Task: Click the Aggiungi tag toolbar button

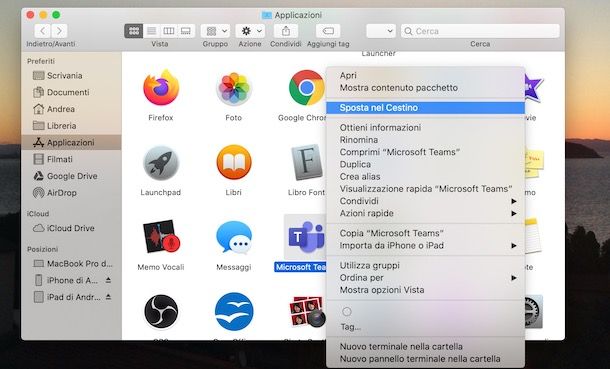Action: coord(328,31)
